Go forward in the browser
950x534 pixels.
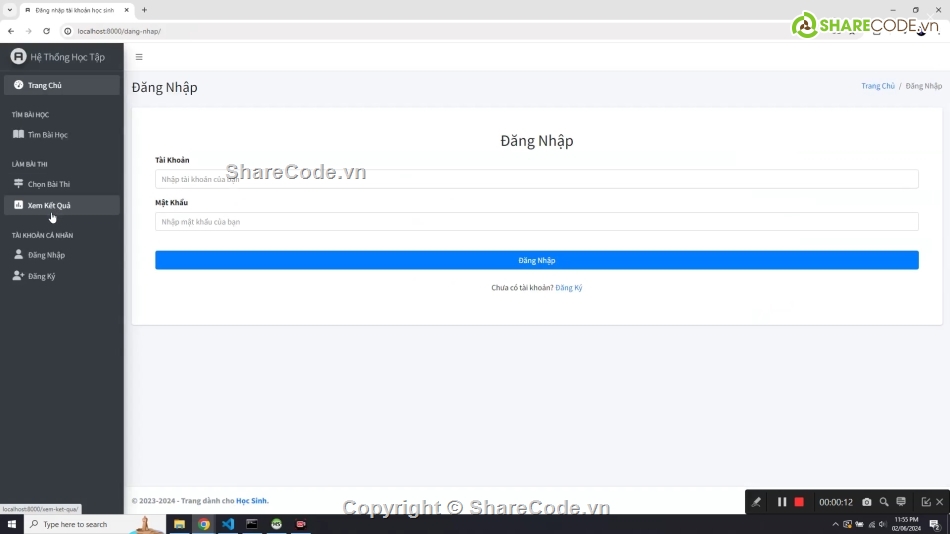[x=28, y=31]
